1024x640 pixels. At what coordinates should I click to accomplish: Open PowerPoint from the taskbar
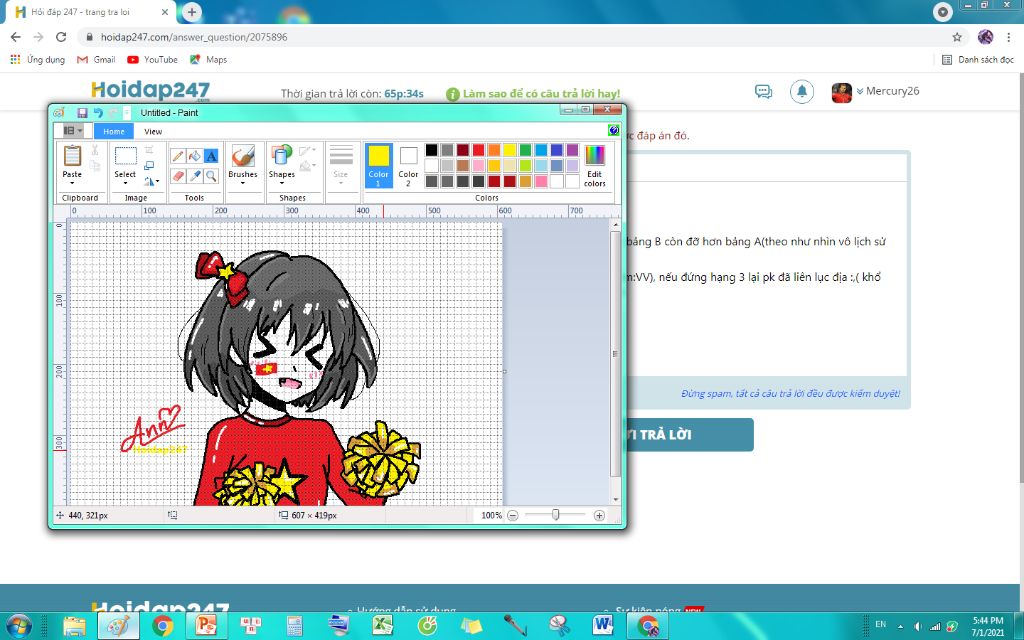point(206,625)
